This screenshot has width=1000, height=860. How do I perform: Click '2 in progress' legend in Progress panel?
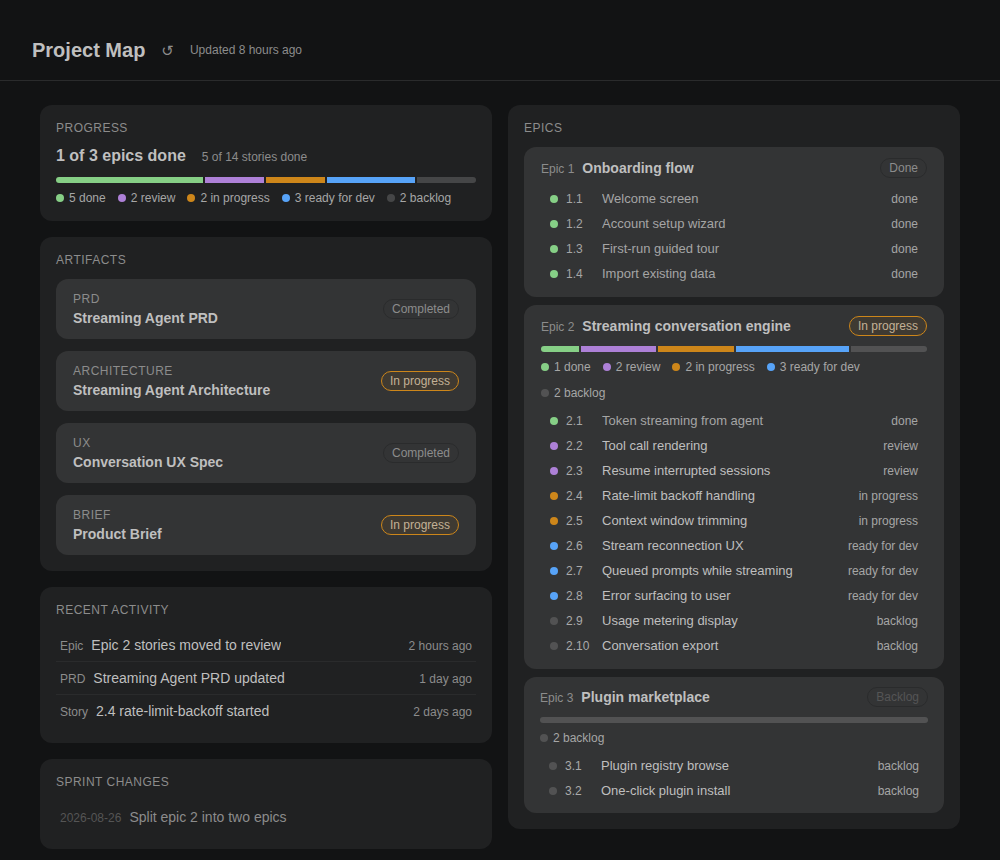tap(228, 198)
